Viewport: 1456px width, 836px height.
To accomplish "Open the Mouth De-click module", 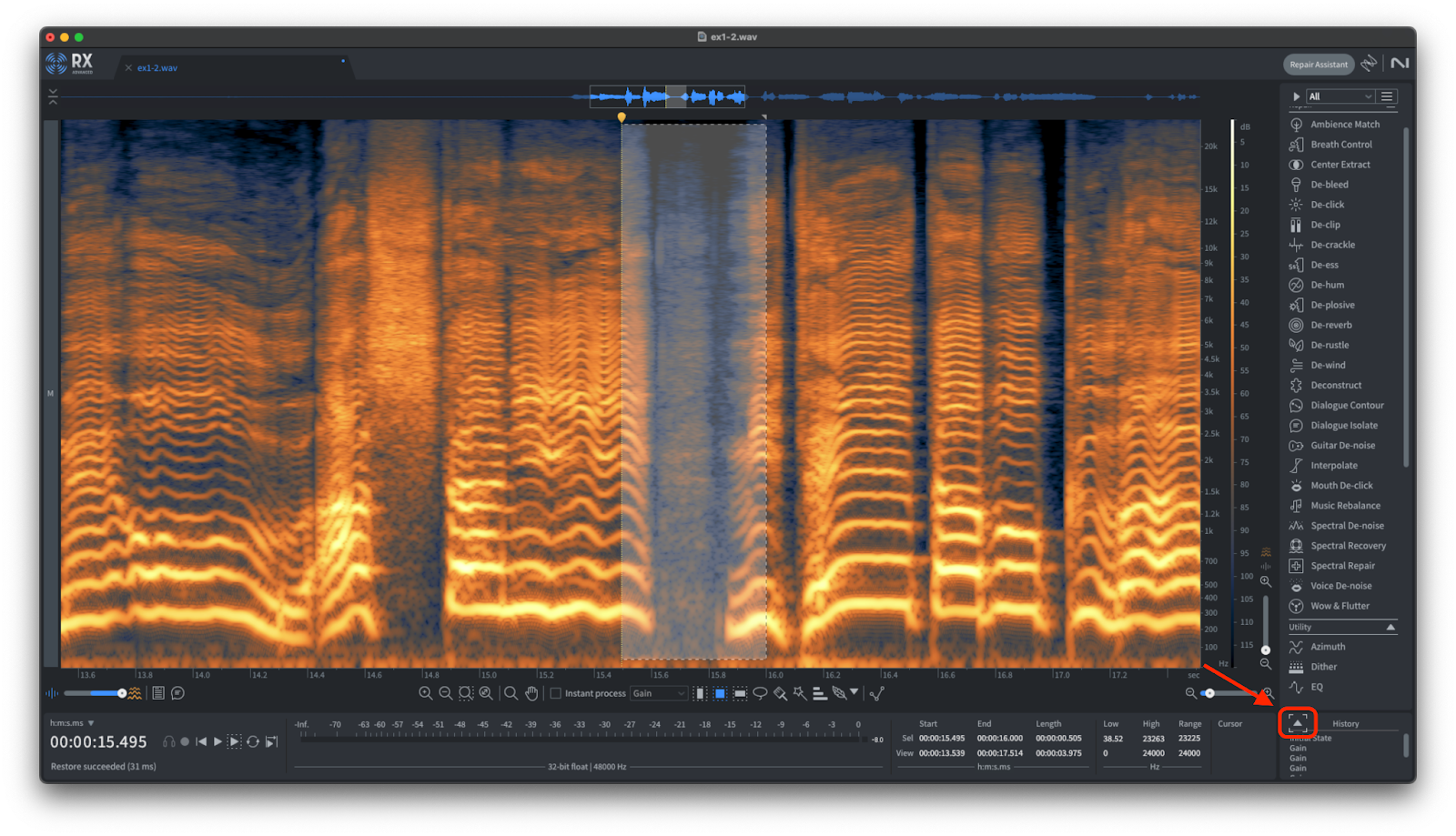I will [x=1341, y=486].
